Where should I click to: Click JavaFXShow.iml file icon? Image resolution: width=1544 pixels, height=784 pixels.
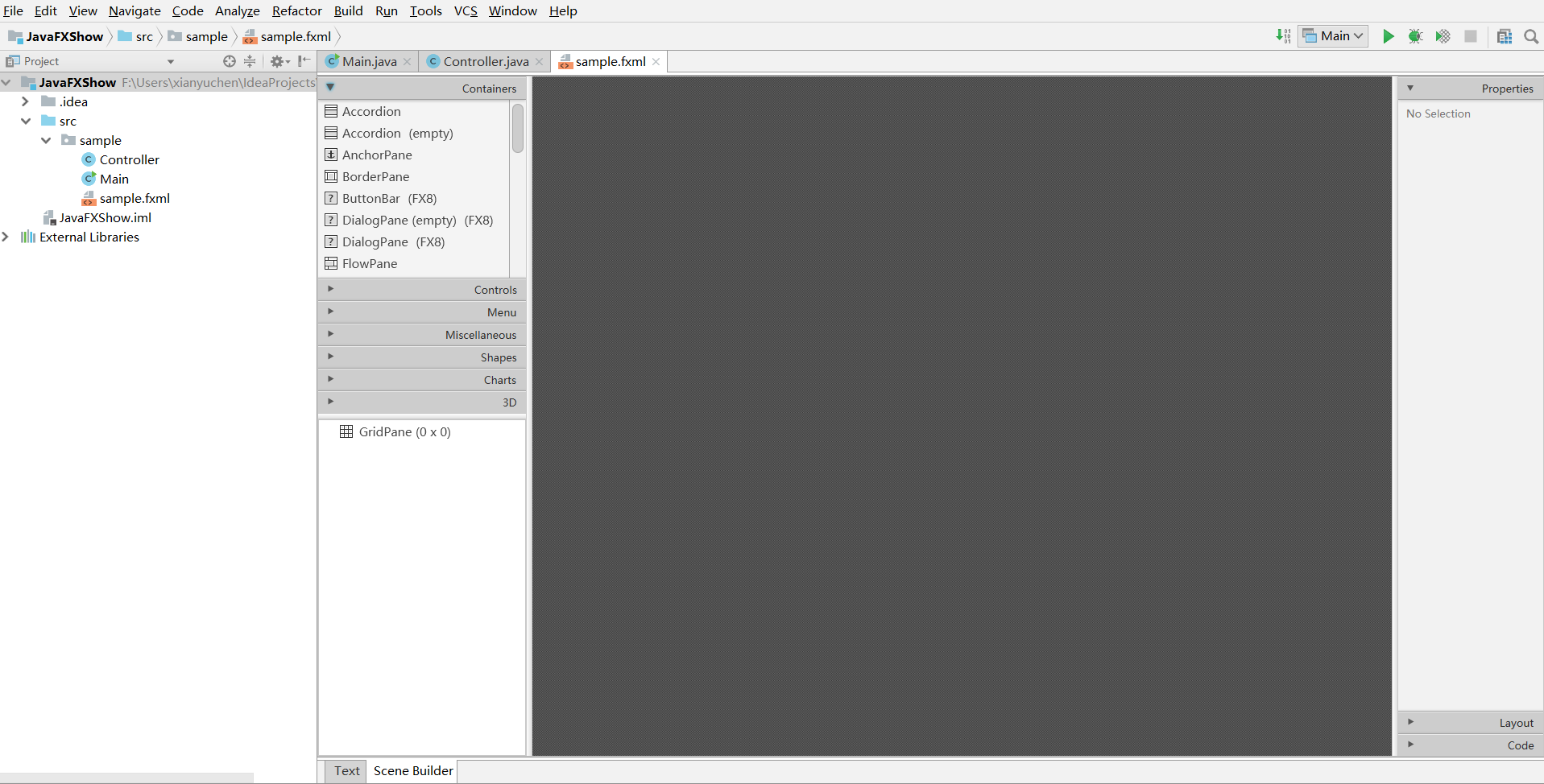click(x=49, y=217)
